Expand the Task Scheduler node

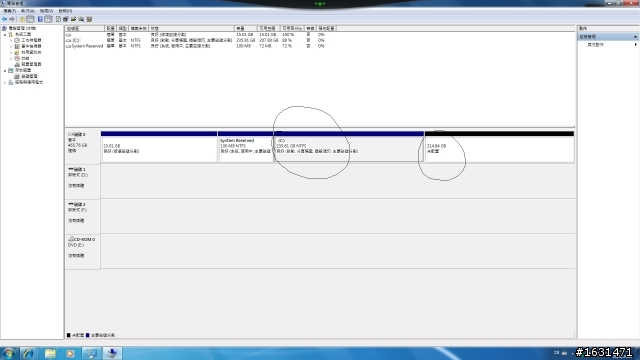[11, 40]
